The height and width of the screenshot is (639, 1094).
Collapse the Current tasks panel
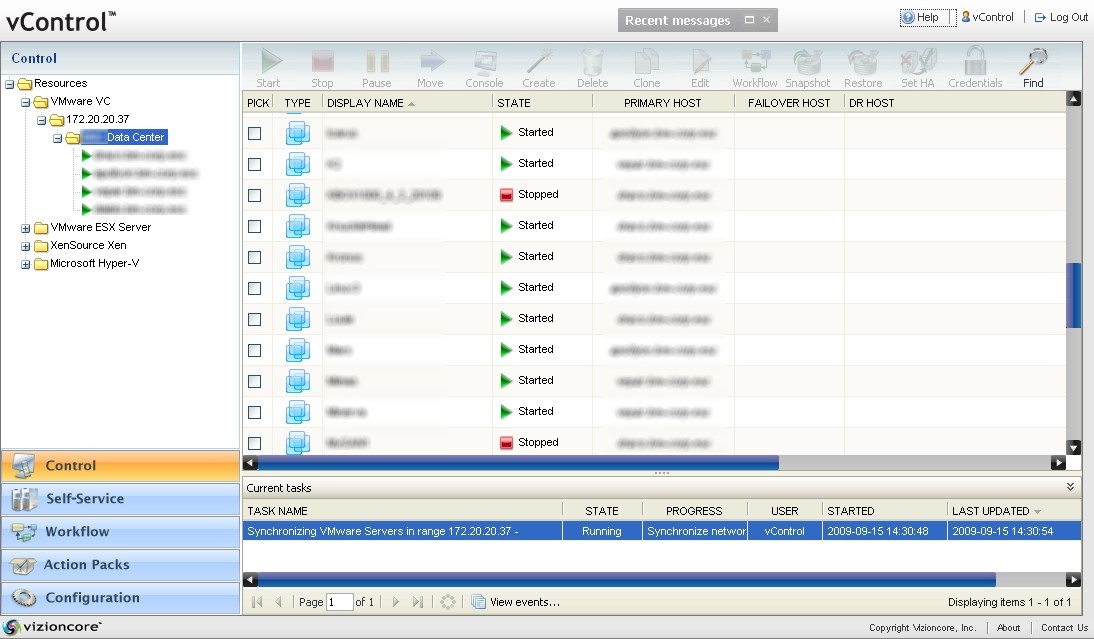[1070, 486]
